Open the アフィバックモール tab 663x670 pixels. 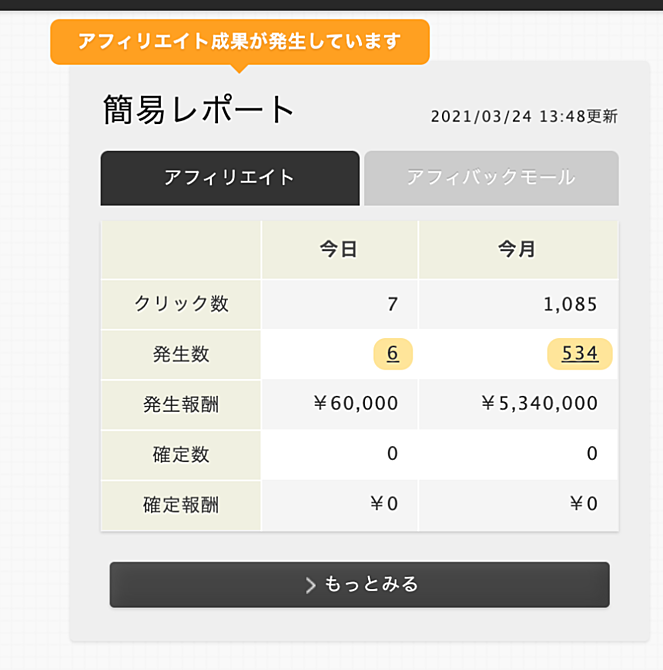pyautogui.click(x=491, y=178)
